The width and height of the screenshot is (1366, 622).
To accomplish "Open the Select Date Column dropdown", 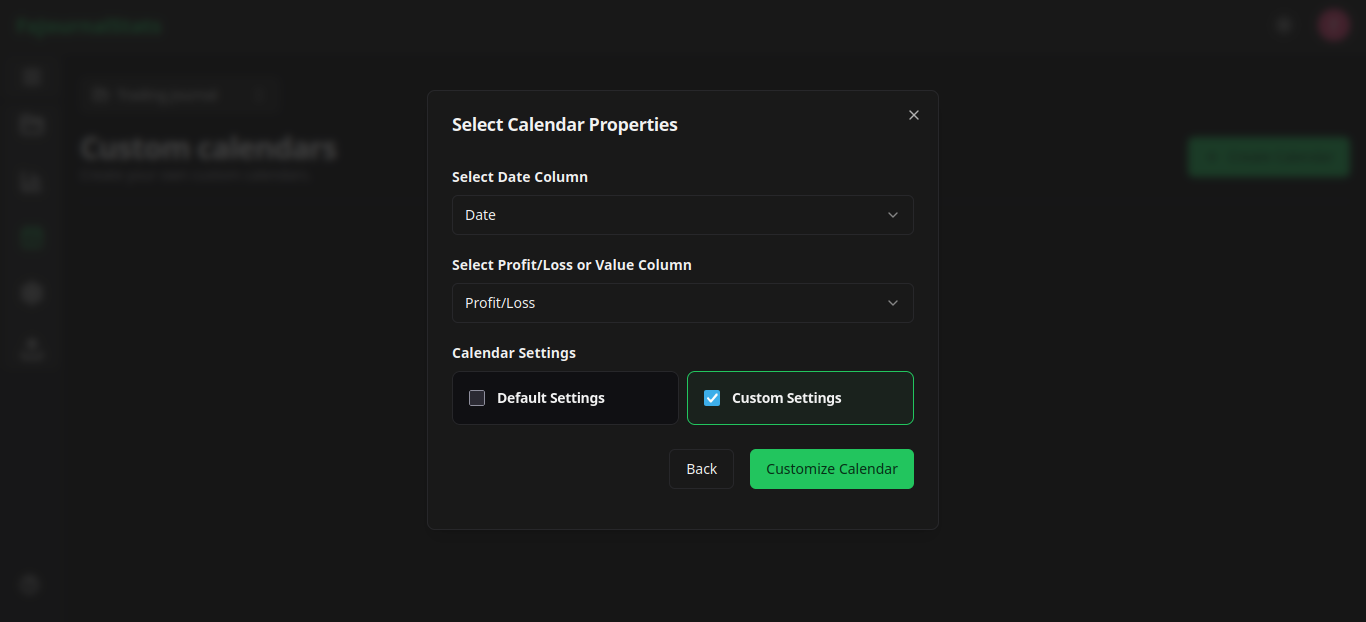I will click(x=683, y=214).
